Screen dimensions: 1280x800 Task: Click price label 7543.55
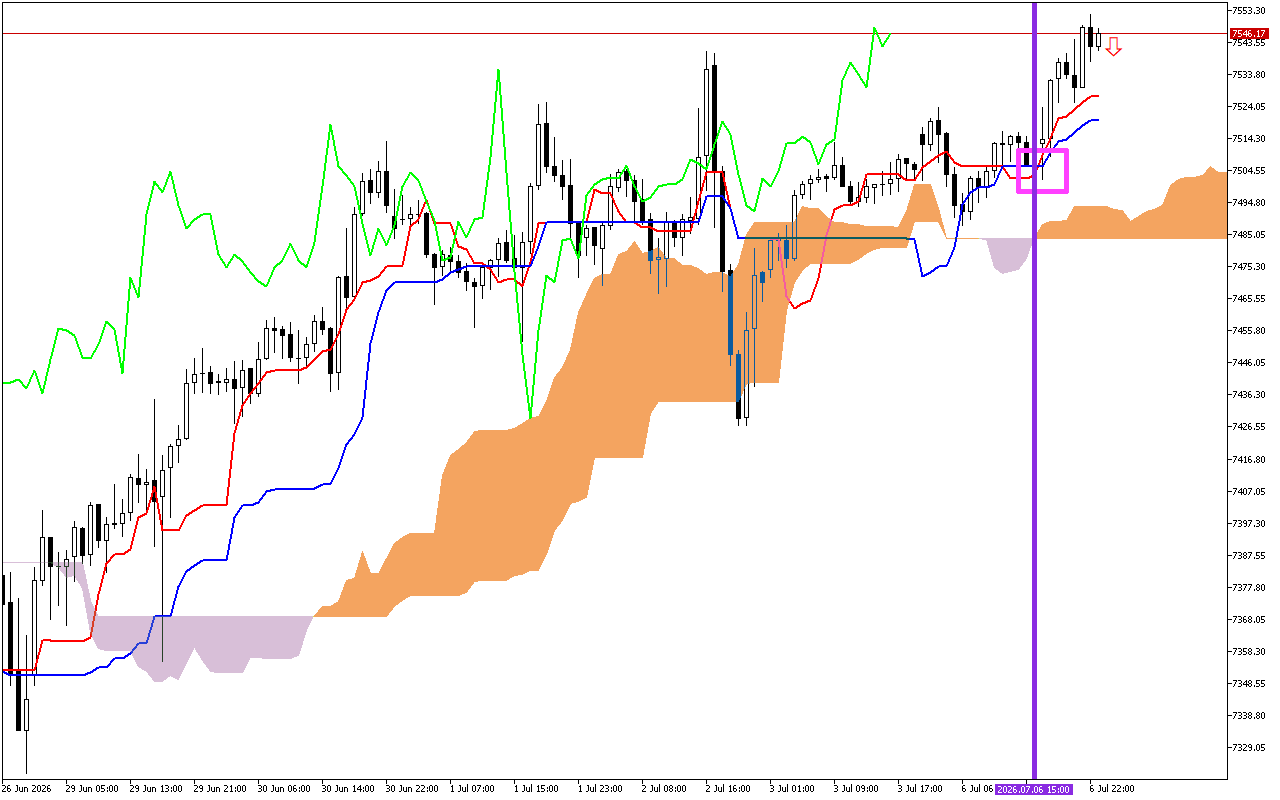pos(1250,42)
